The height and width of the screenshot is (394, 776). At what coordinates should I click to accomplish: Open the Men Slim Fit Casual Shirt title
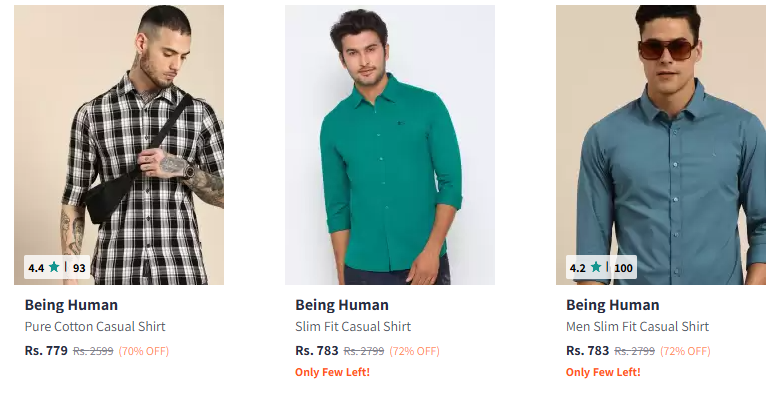coord(637,327)
